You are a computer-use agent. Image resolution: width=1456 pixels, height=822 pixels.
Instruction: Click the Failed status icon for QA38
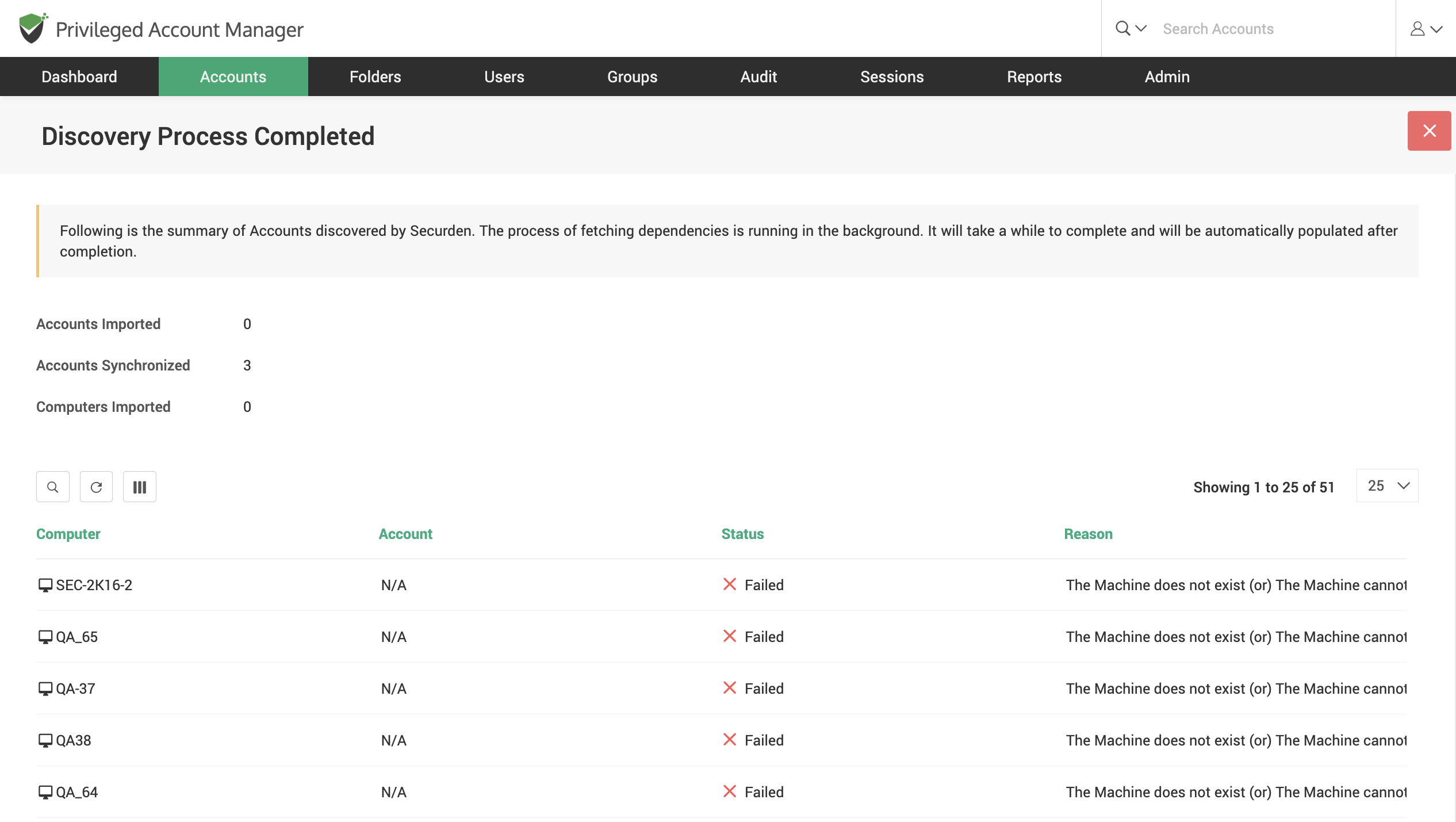[729, 740]
